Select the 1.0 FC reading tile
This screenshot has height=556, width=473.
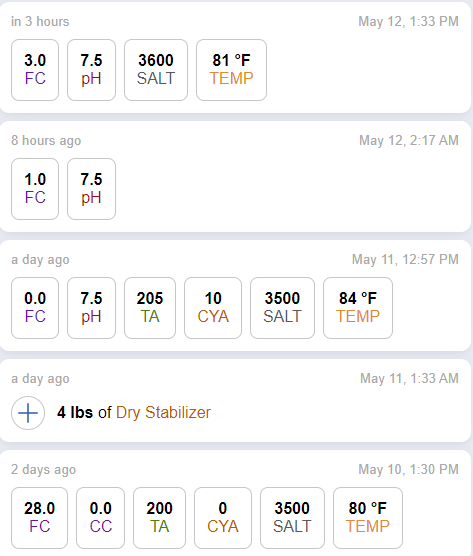35,189
